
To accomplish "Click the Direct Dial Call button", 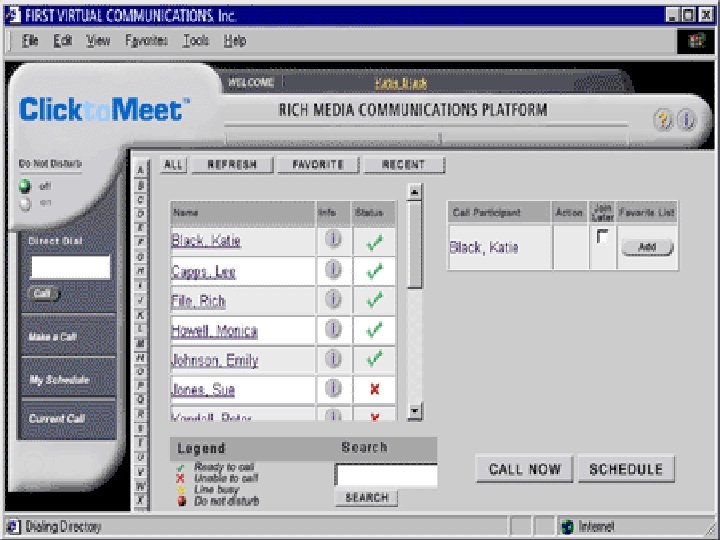I will 43,293.
